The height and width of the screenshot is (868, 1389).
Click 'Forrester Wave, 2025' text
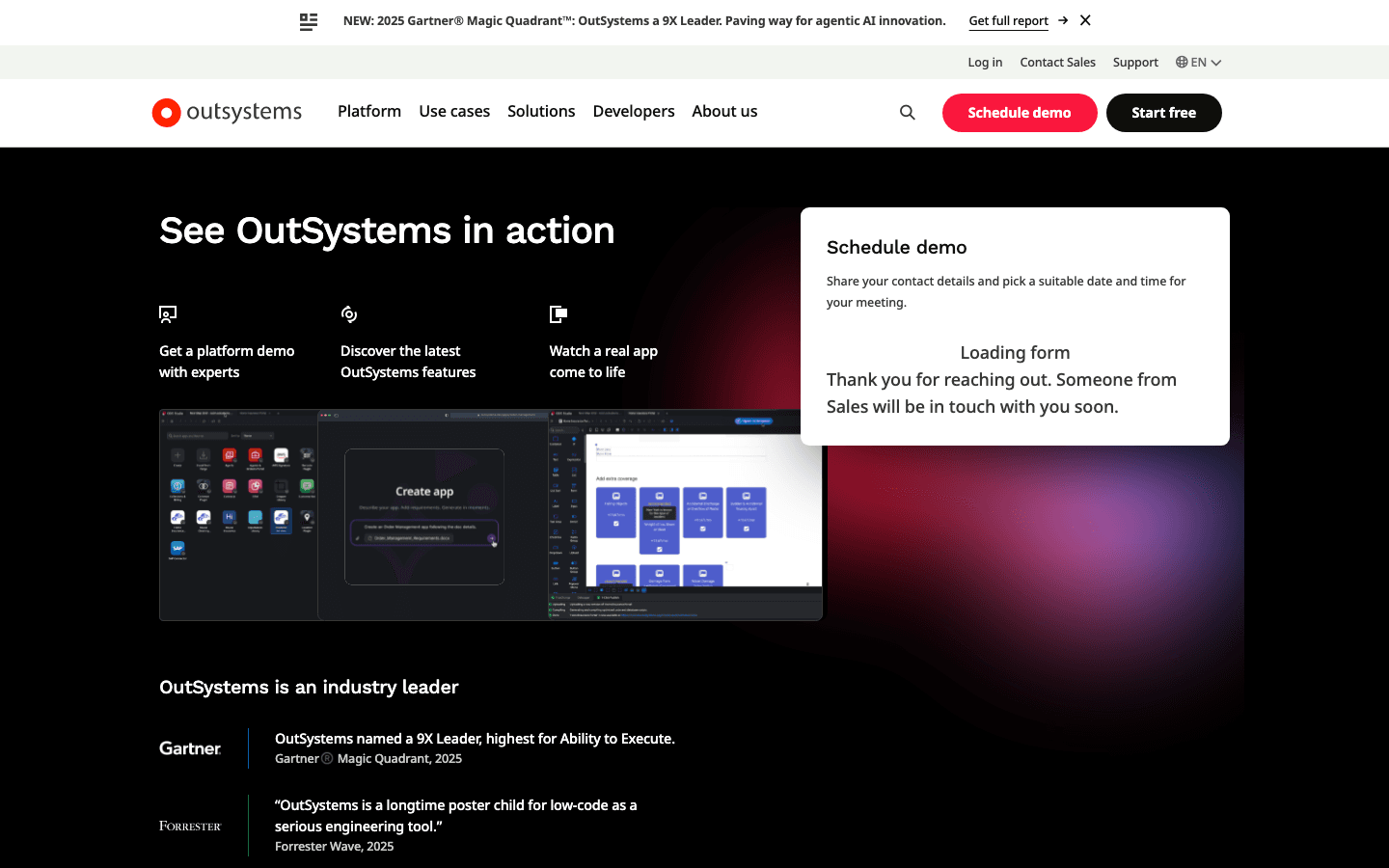click(x=335, y=847)
